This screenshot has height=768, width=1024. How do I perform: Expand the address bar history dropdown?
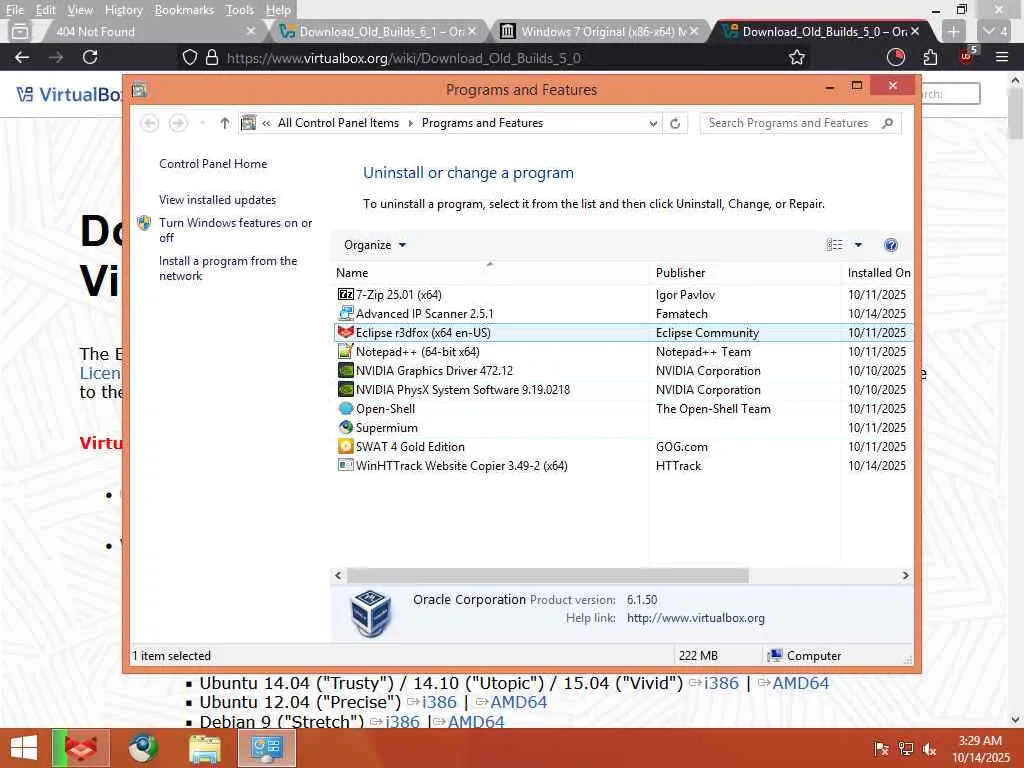(652, 123)
